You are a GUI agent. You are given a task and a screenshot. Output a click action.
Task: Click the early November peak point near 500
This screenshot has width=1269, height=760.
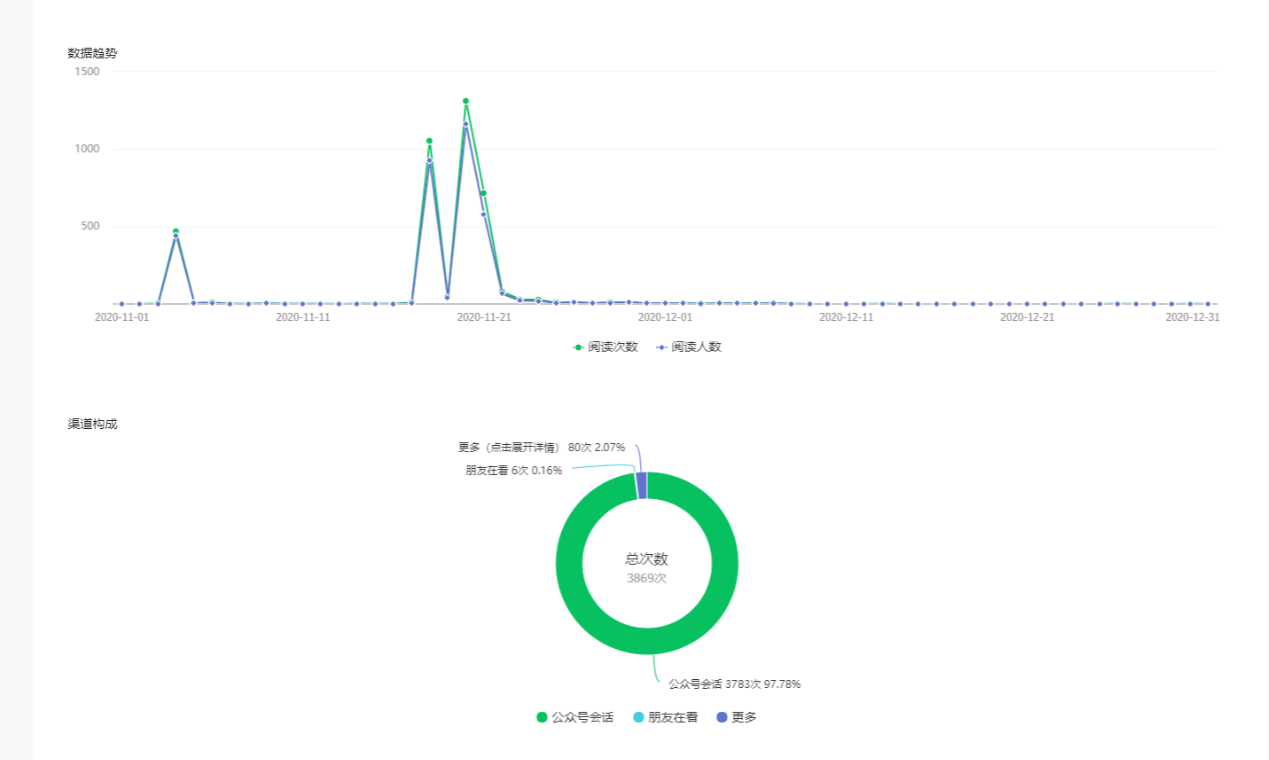click(x=176, y=231)
